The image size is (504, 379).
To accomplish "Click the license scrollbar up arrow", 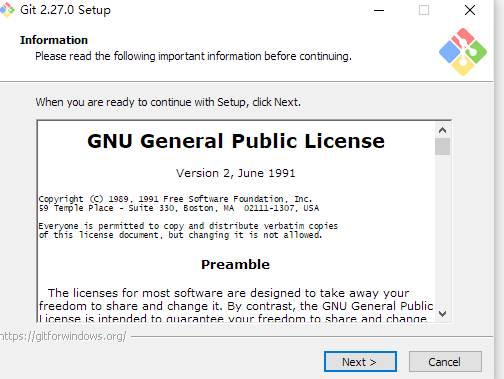I will click(x=442, y=130).
